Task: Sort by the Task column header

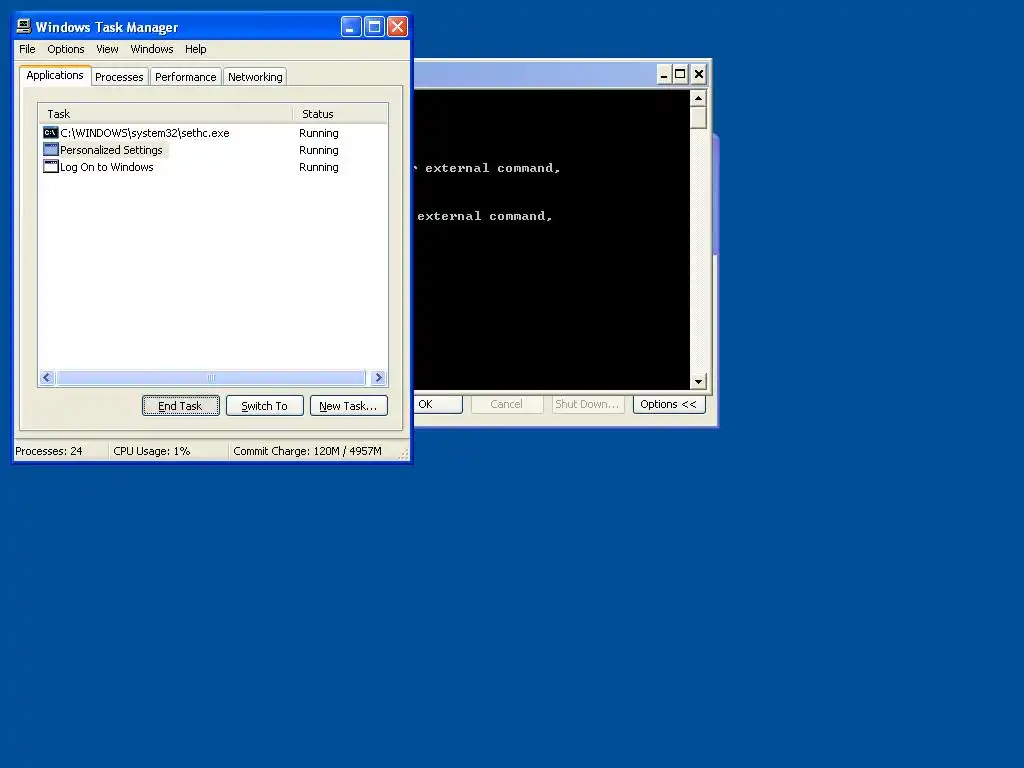Action: point(165,114)
